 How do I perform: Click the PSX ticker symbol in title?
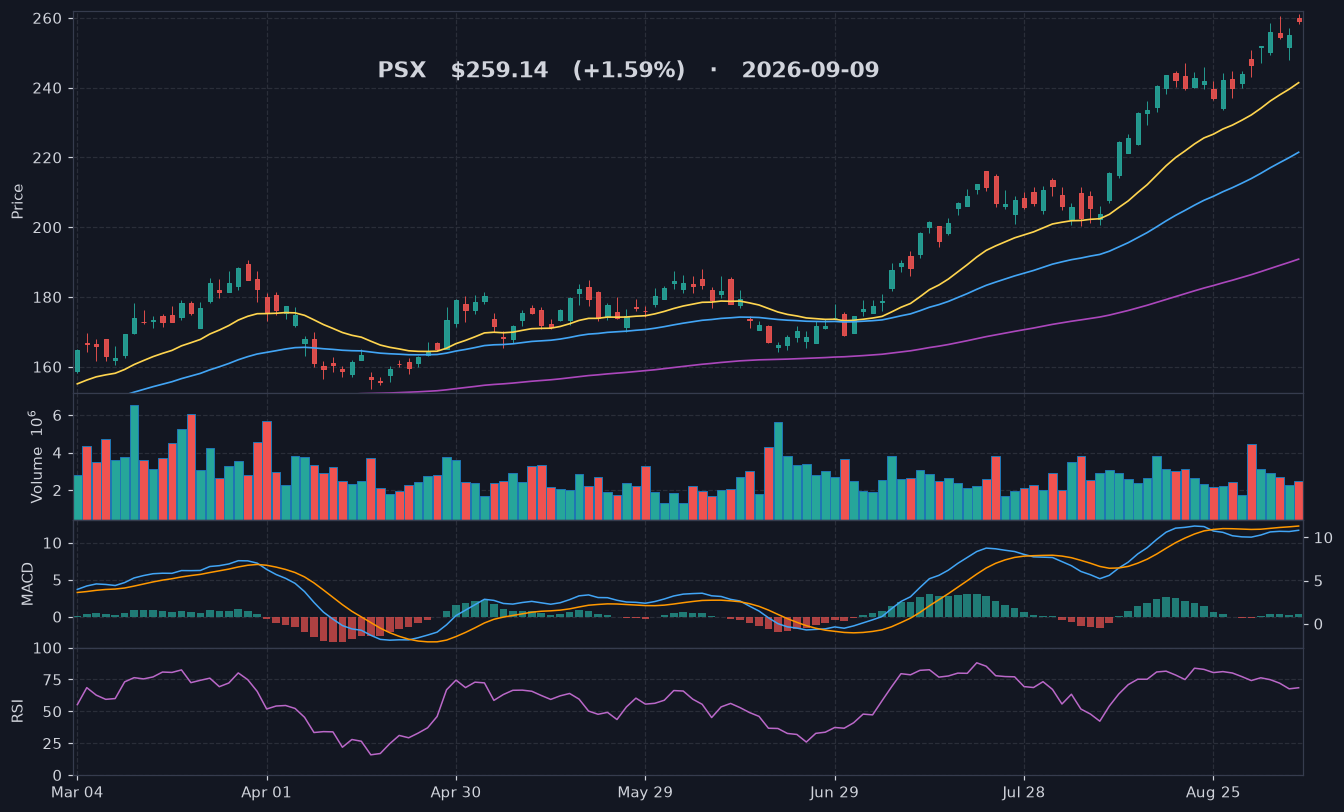pos(401,71)
